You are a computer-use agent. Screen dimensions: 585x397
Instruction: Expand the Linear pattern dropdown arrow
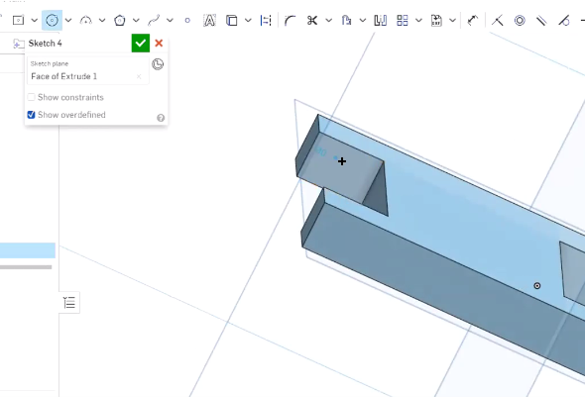tap(419, 20)
